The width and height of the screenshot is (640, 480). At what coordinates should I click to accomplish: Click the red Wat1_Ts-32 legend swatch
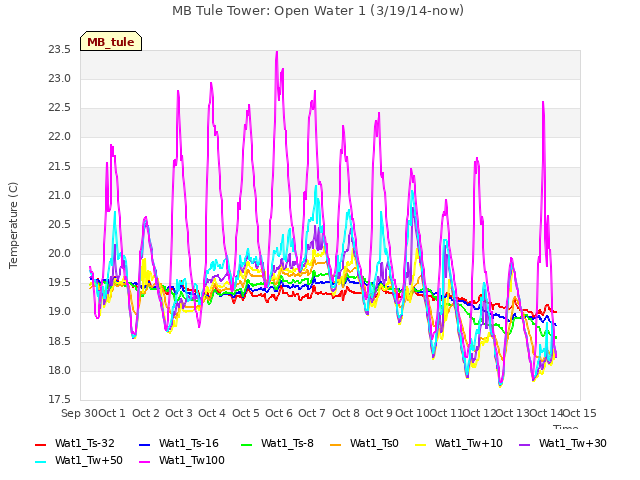click(41, 444)
